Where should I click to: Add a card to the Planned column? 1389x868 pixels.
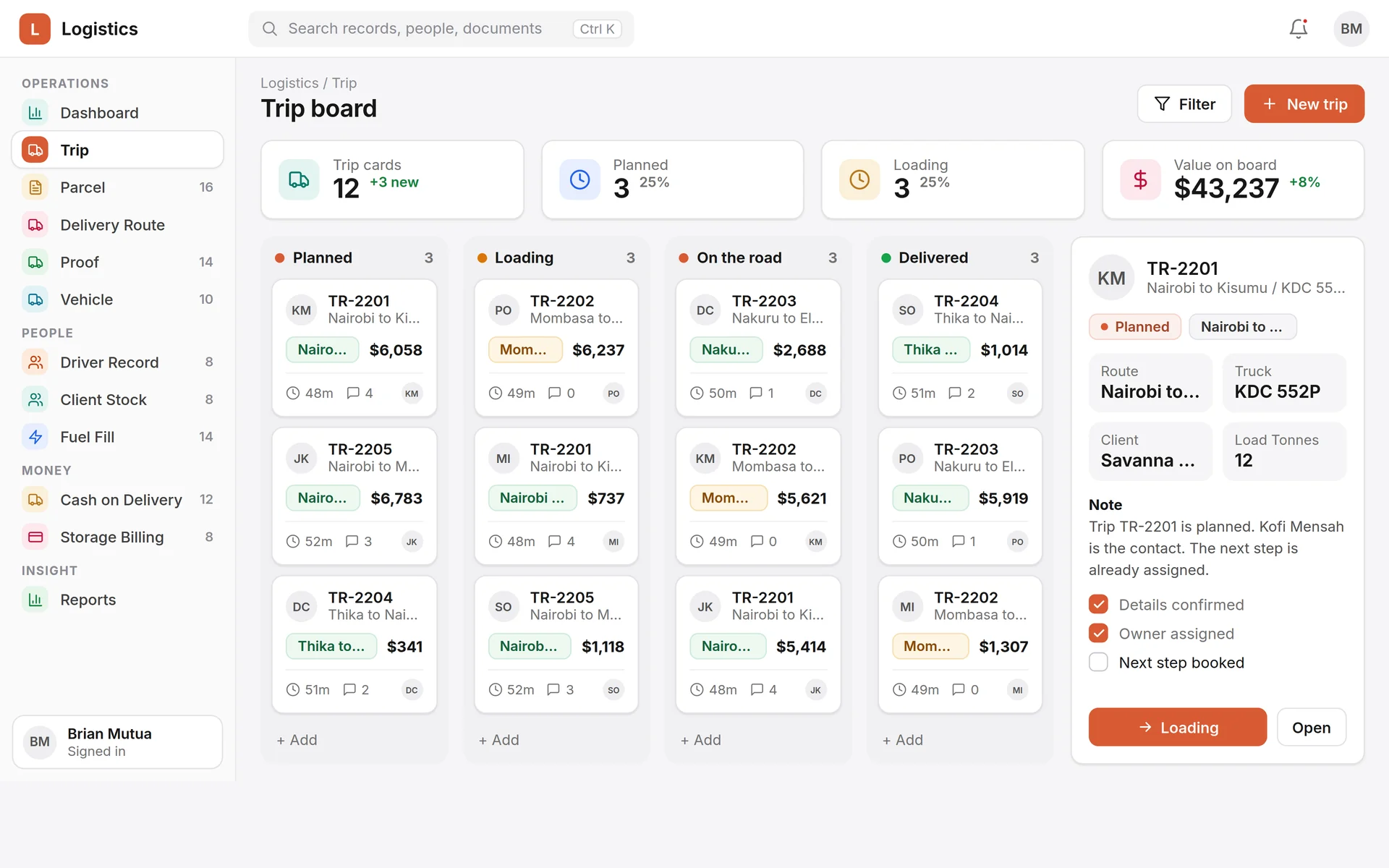click(x=297, y=740)
